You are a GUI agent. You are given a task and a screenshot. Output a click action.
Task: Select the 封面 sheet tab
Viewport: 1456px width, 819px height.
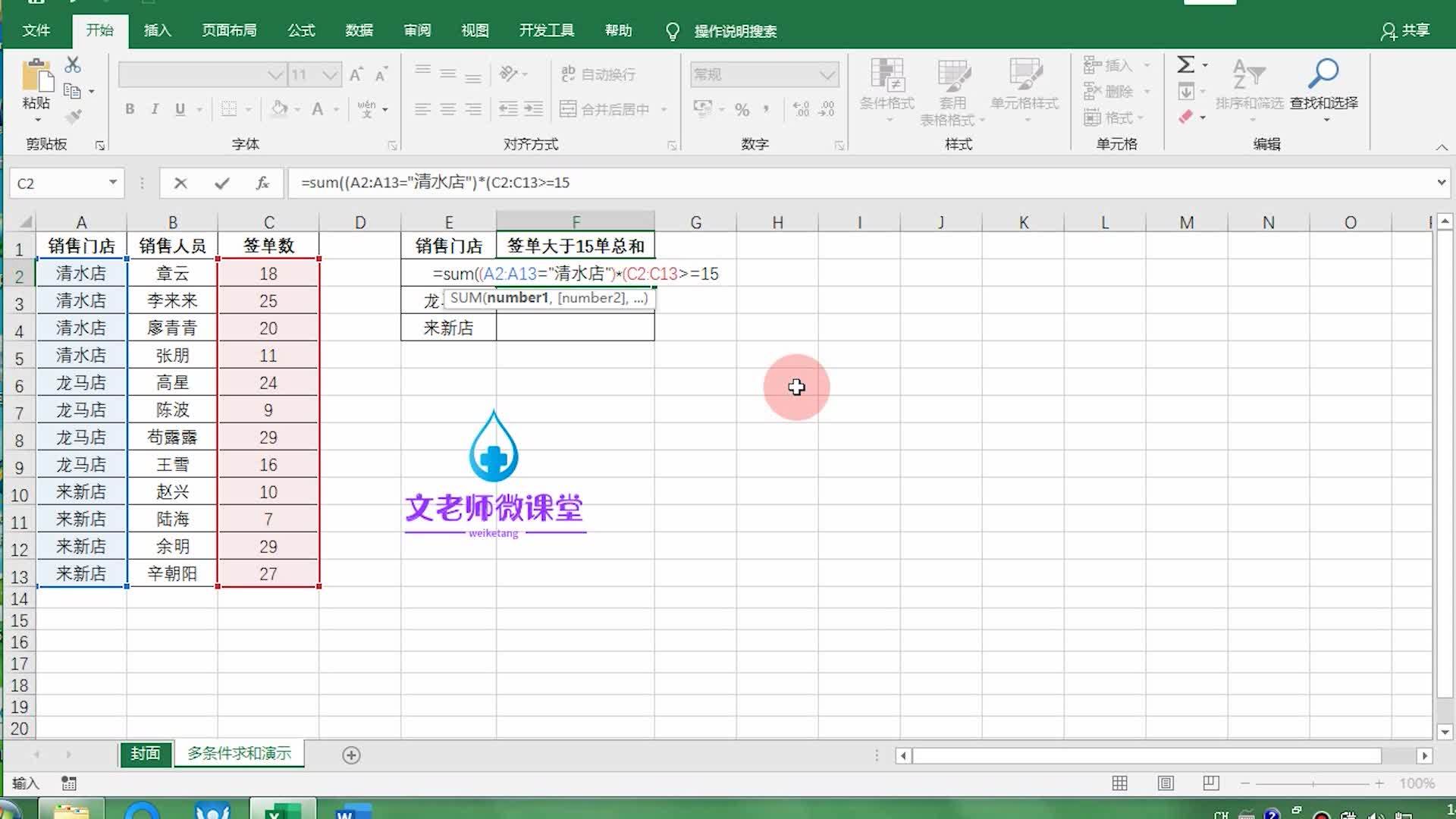pyautogui.click(x=145, y=754)
